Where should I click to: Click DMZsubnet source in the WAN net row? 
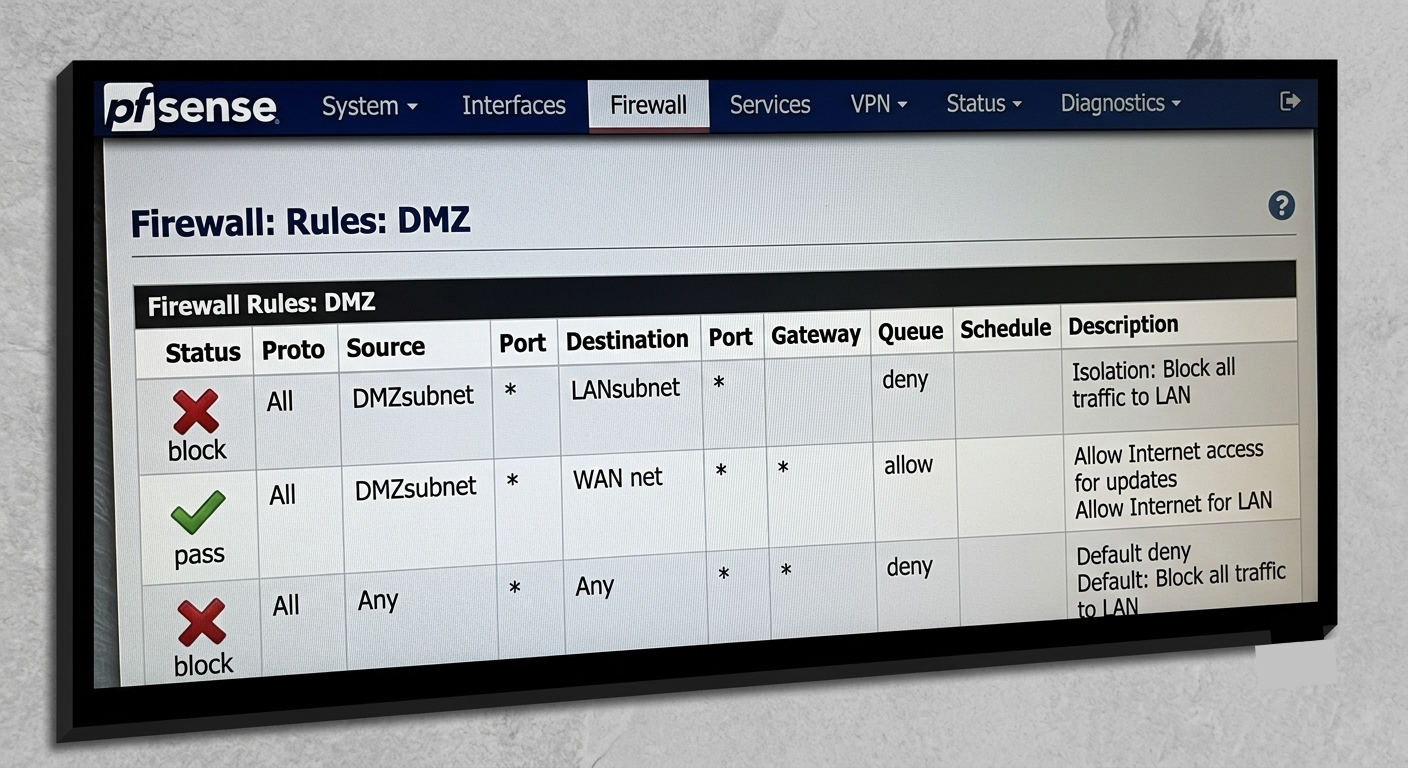pyautogui.click(x=416, y=488)
